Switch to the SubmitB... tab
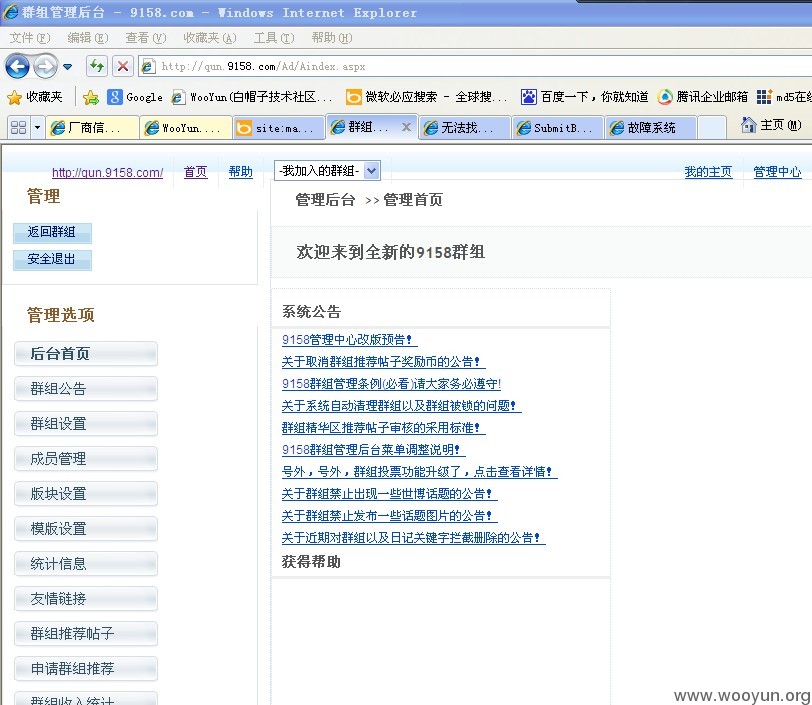 point(558,127)
